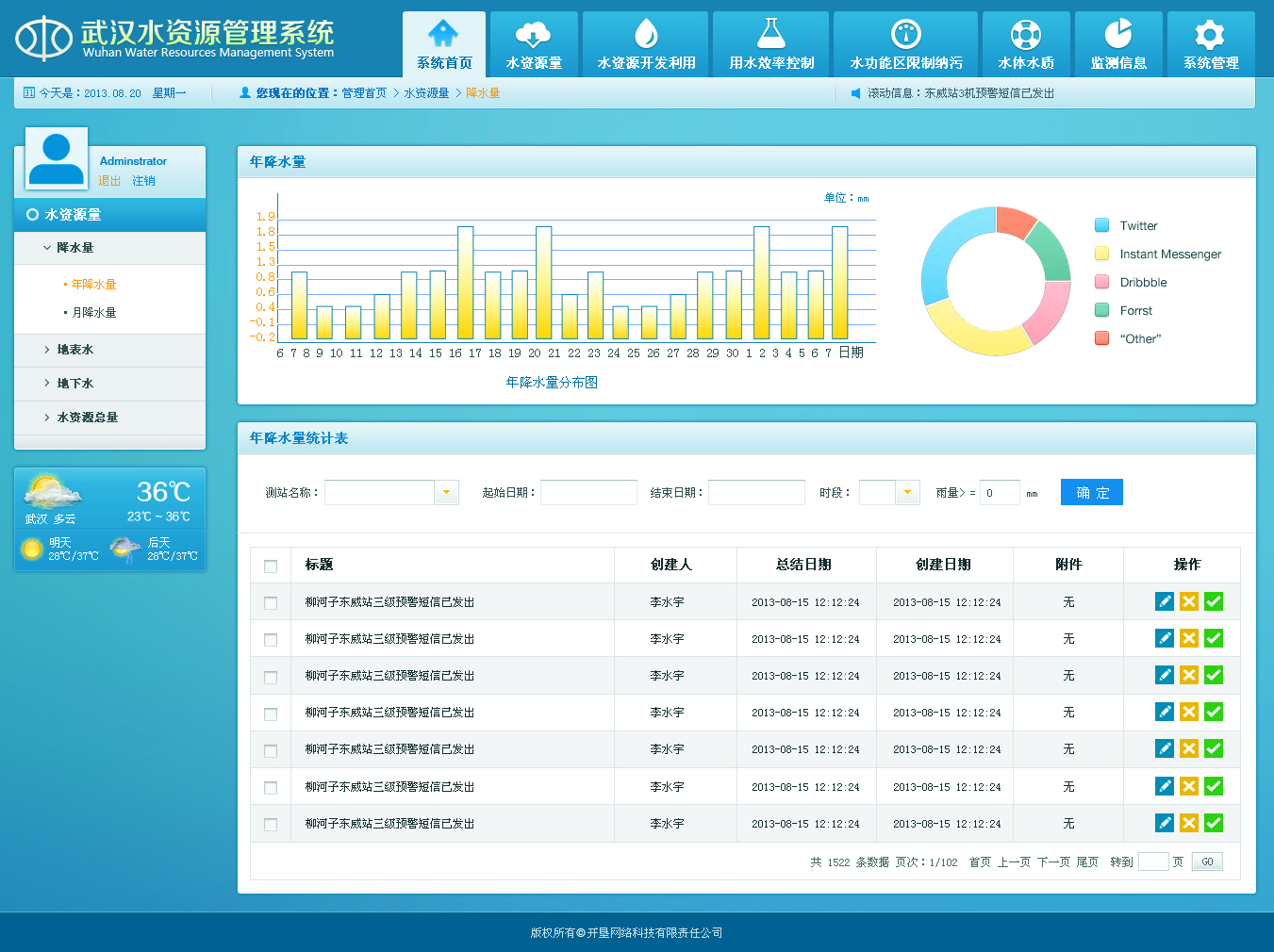Click edit pencil icon in last row
The width and height of the screenshot is (1274, 952).
pyautogui.click(x=1165, y=823)
